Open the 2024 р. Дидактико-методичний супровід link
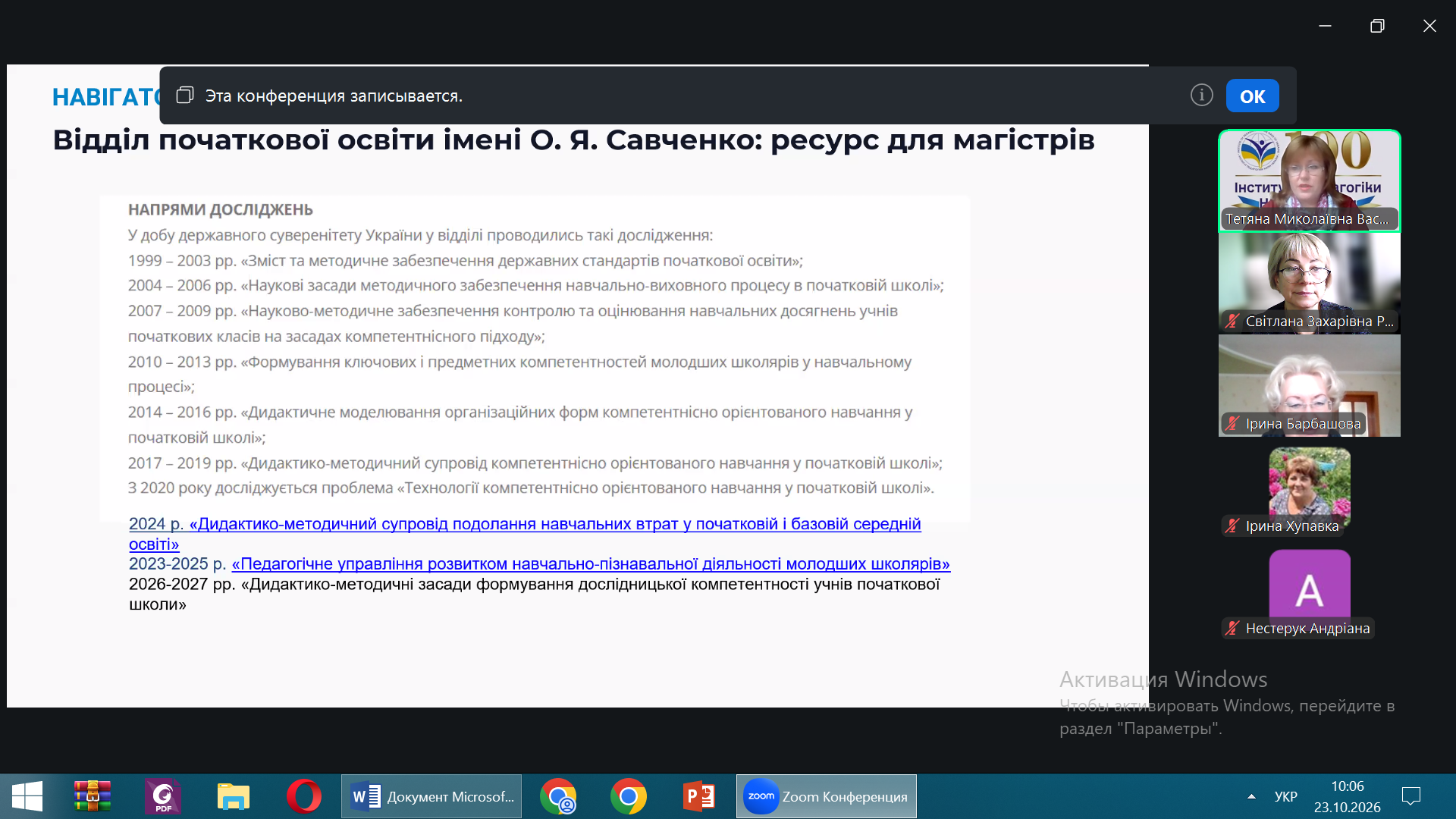Screen dimensions: 1456x819 (525, 534)
